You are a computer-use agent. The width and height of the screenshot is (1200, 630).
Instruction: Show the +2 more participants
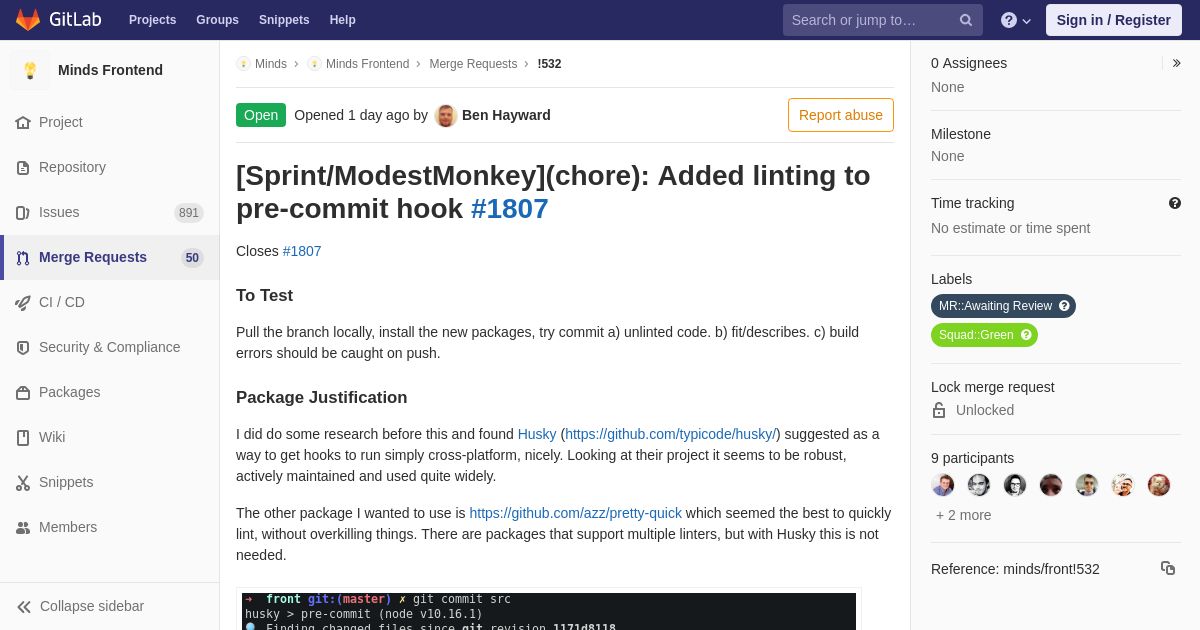[x=964, y=515]
